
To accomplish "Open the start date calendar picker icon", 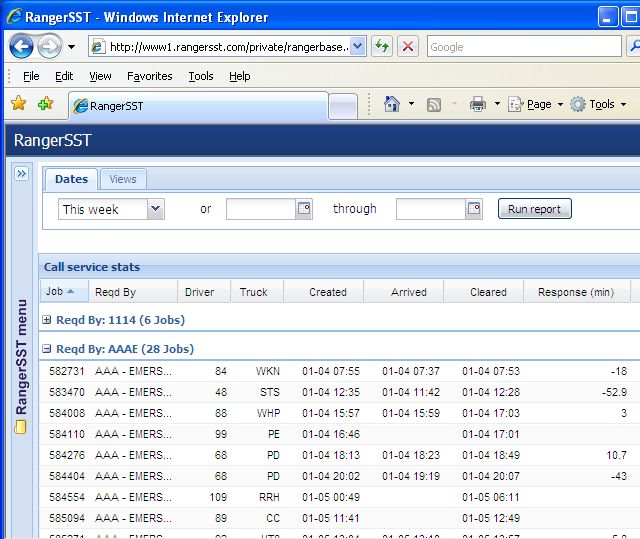I will coord(304,209).
